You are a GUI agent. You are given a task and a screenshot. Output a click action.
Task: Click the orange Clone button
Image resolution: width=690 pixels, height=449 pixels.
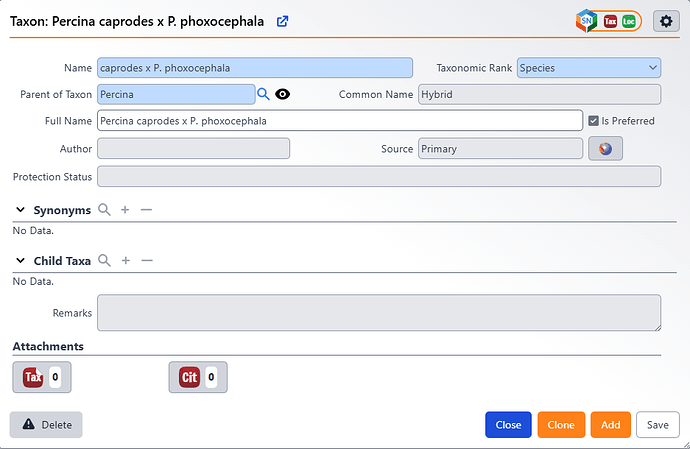click(561, 425)
